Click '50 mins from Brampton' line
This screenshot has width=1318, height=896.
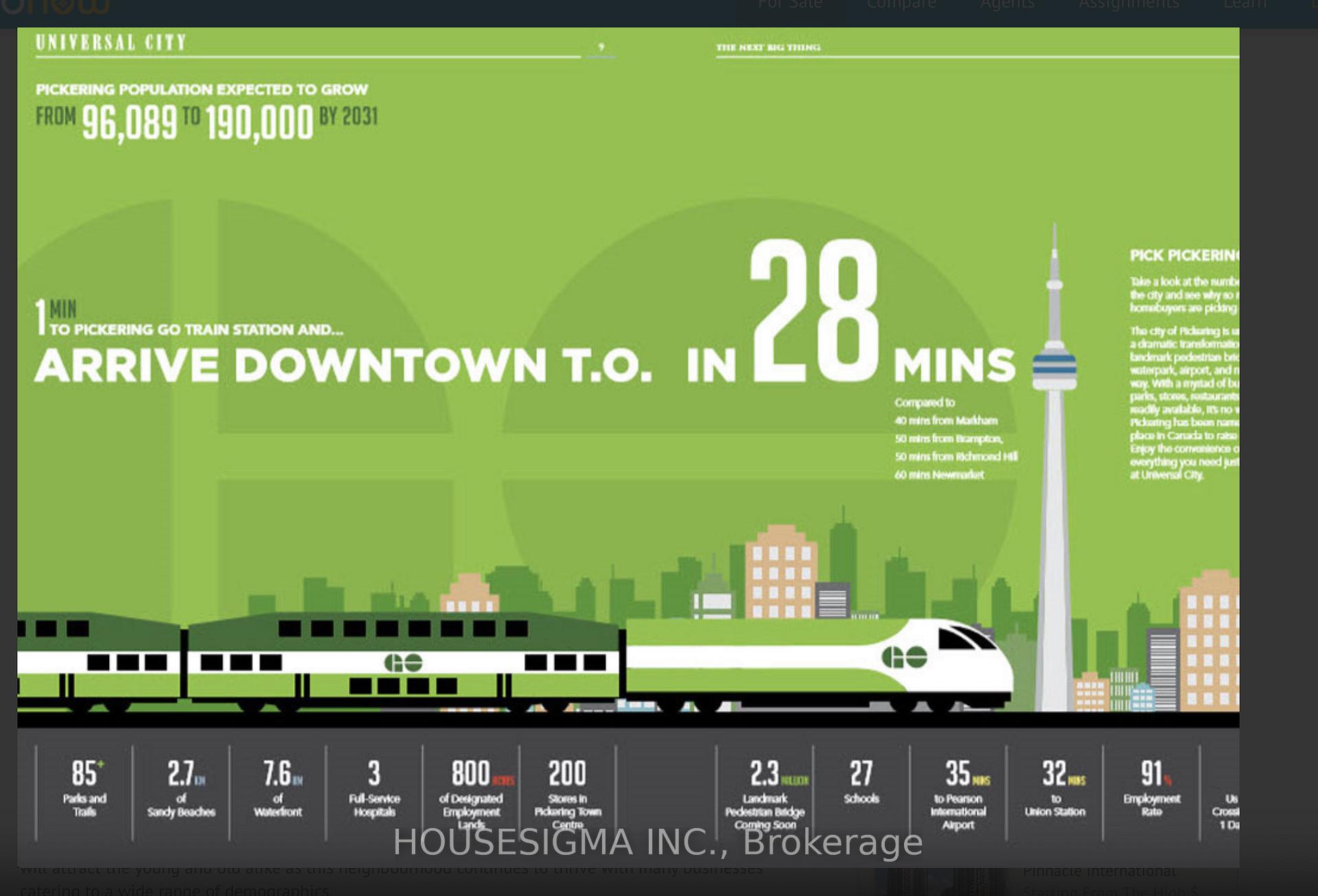tap(949, 438)
